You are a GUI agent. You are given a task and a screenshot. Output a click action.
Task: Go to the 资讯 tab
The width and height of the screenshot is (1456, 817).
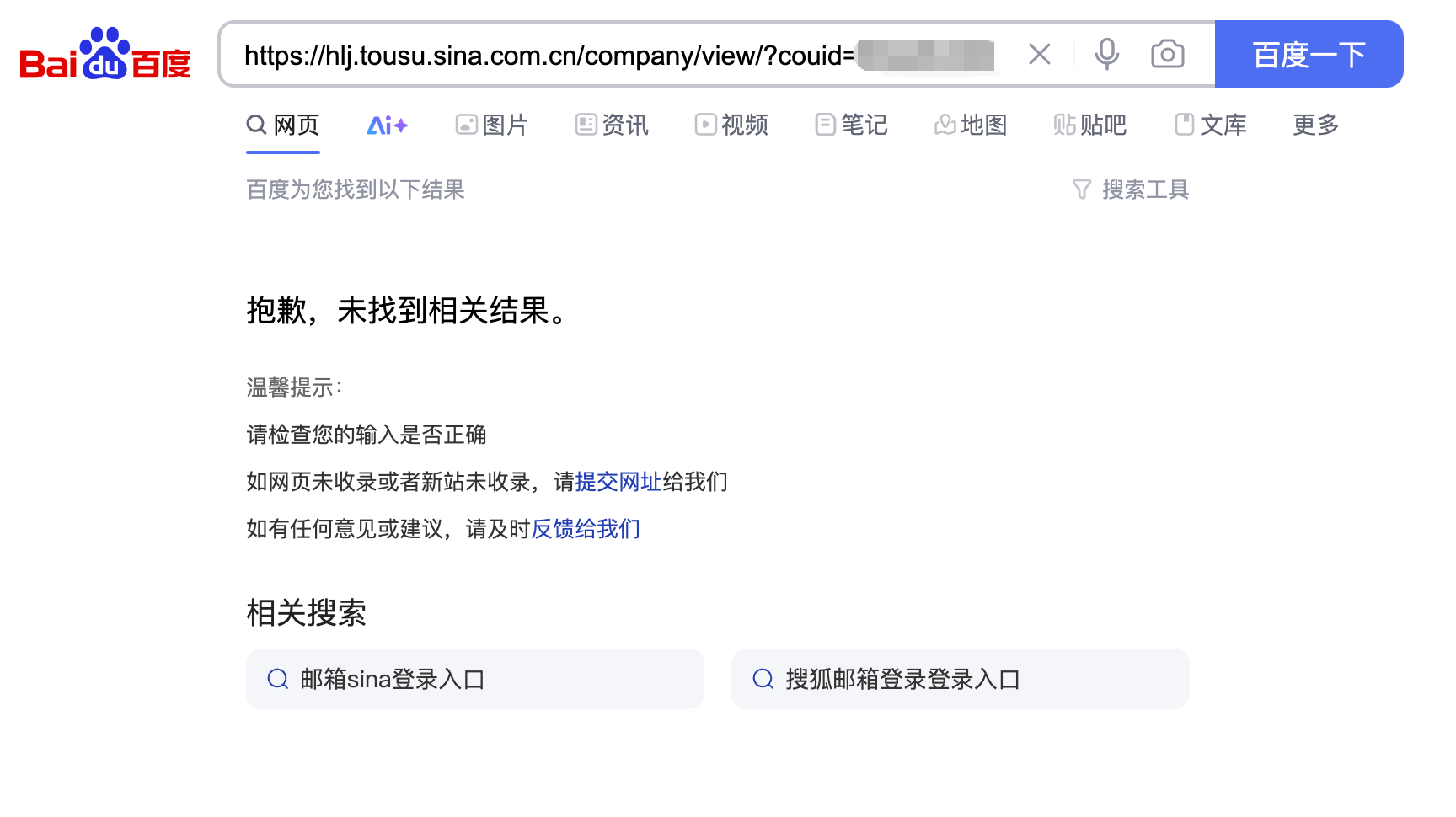pos(612,125)
